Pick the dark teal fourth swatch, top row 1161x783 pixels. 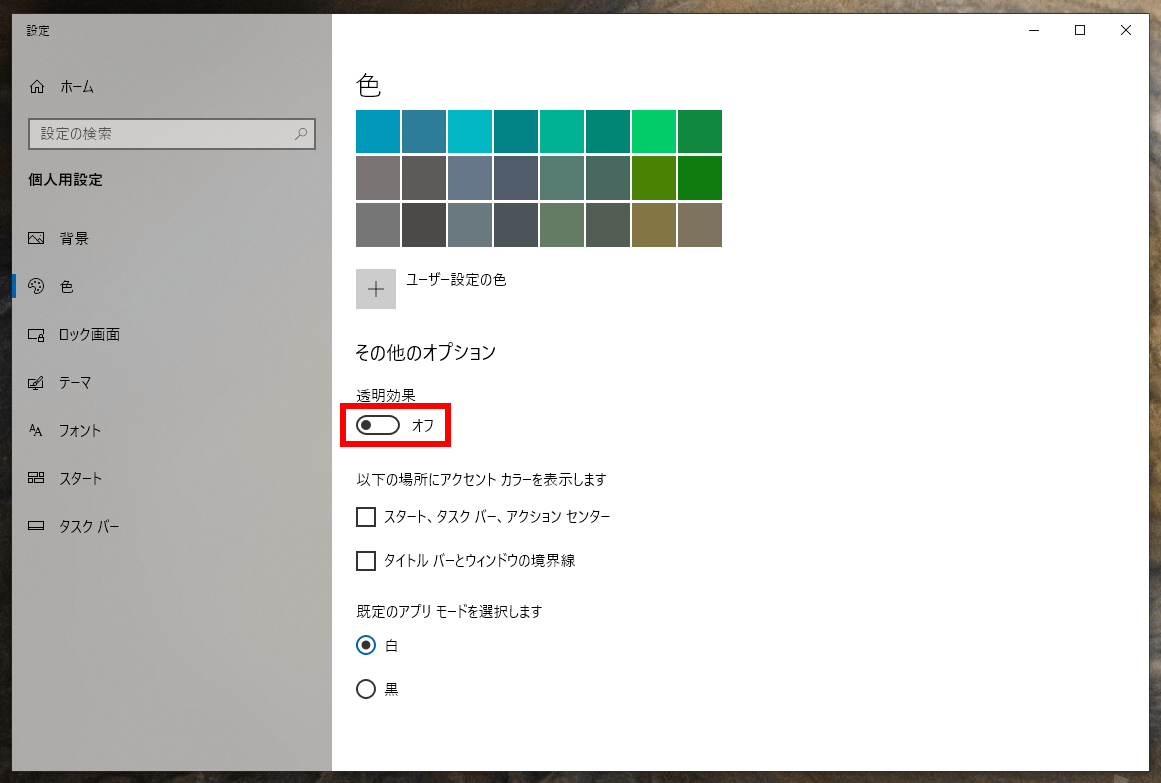click(515, 131)
